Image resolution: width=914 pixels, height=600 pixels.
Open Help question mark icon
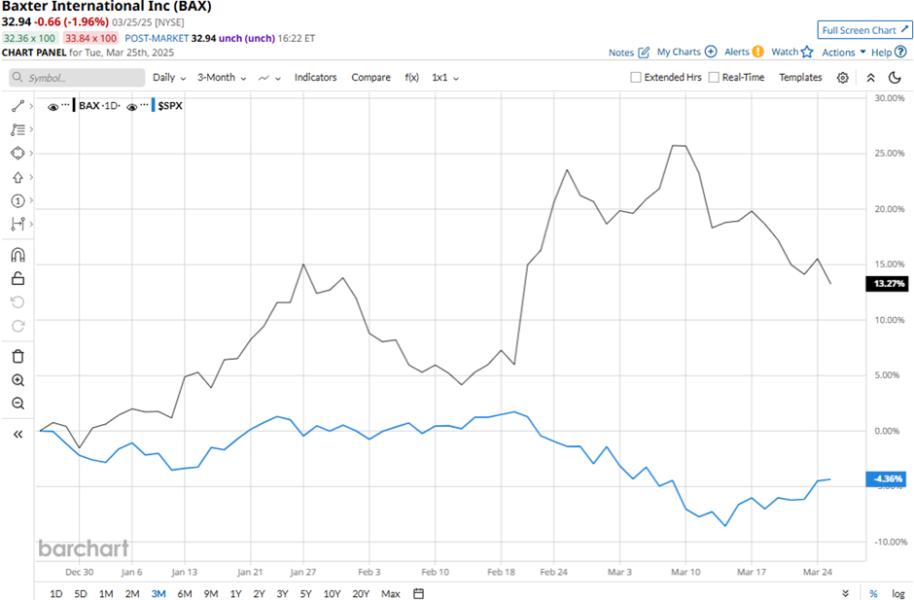901,52
